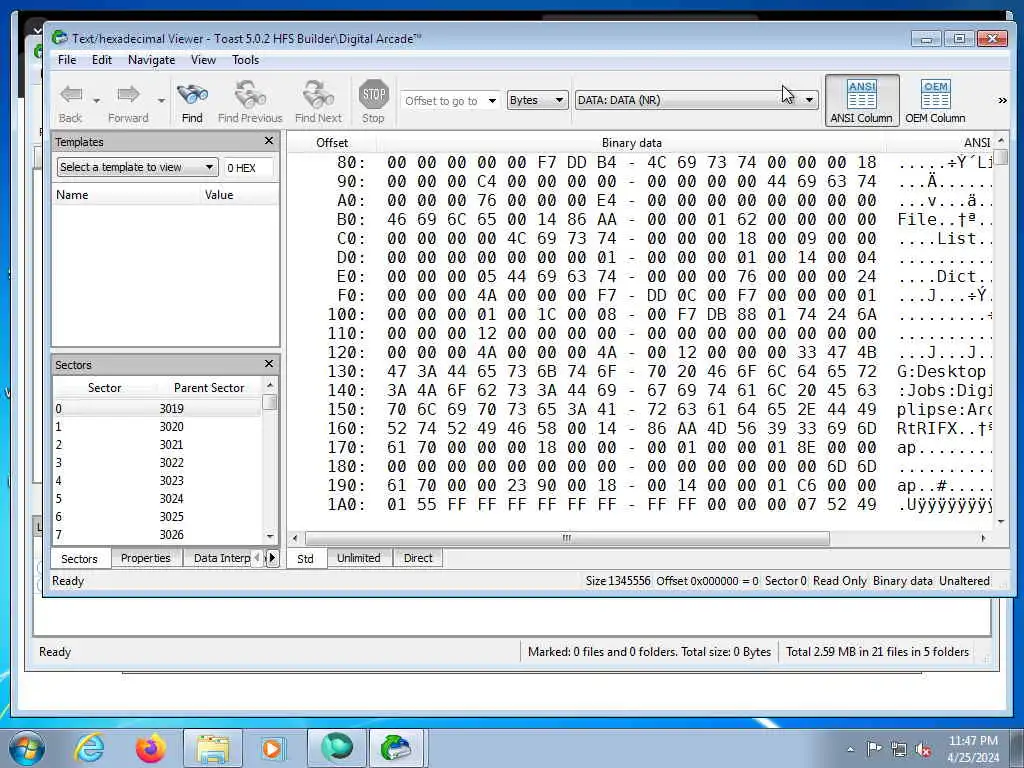The height and width of the screenshot is (768, 1024).
Task: Click offset B0: row label
Action: (351, 219)
